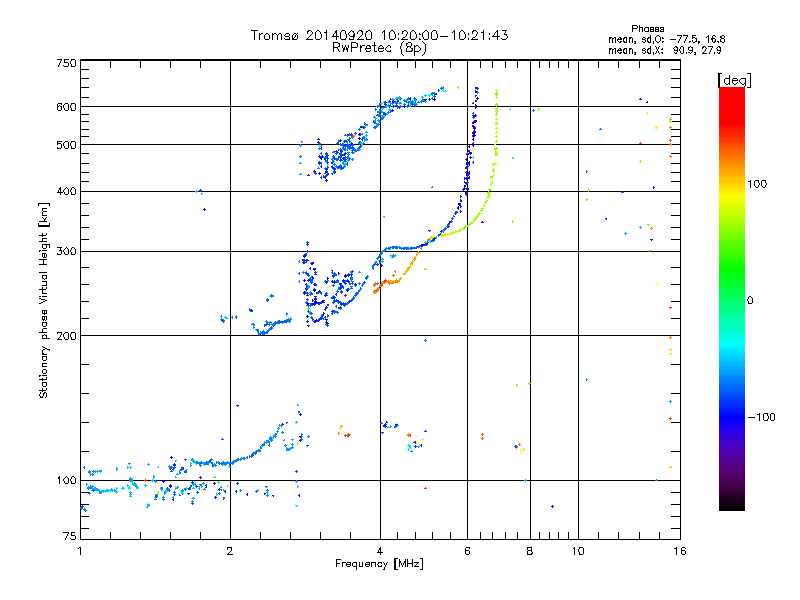Click the y-axis tick label '600'
Viewport: 800px width, 600px height.
pyautogui.click(x=66, y=107)
